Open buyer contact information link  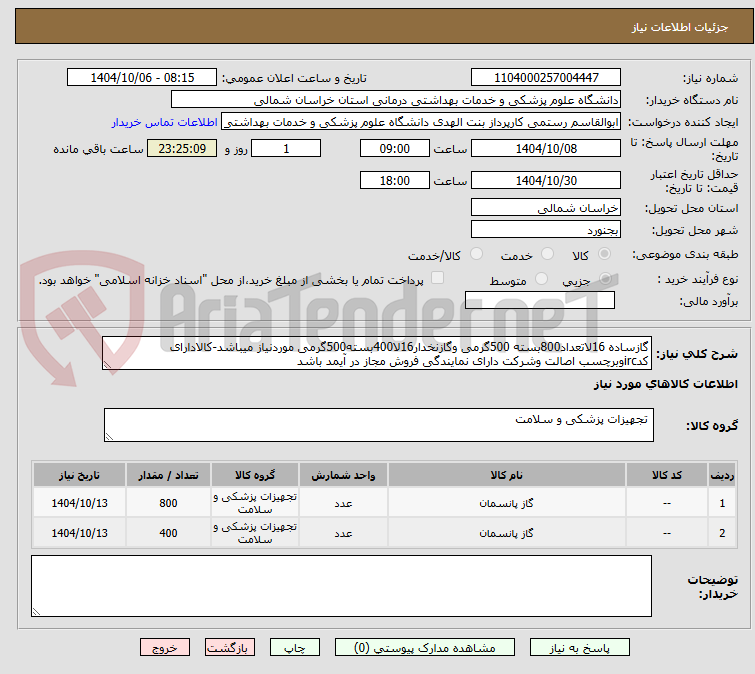click(165, 122)
